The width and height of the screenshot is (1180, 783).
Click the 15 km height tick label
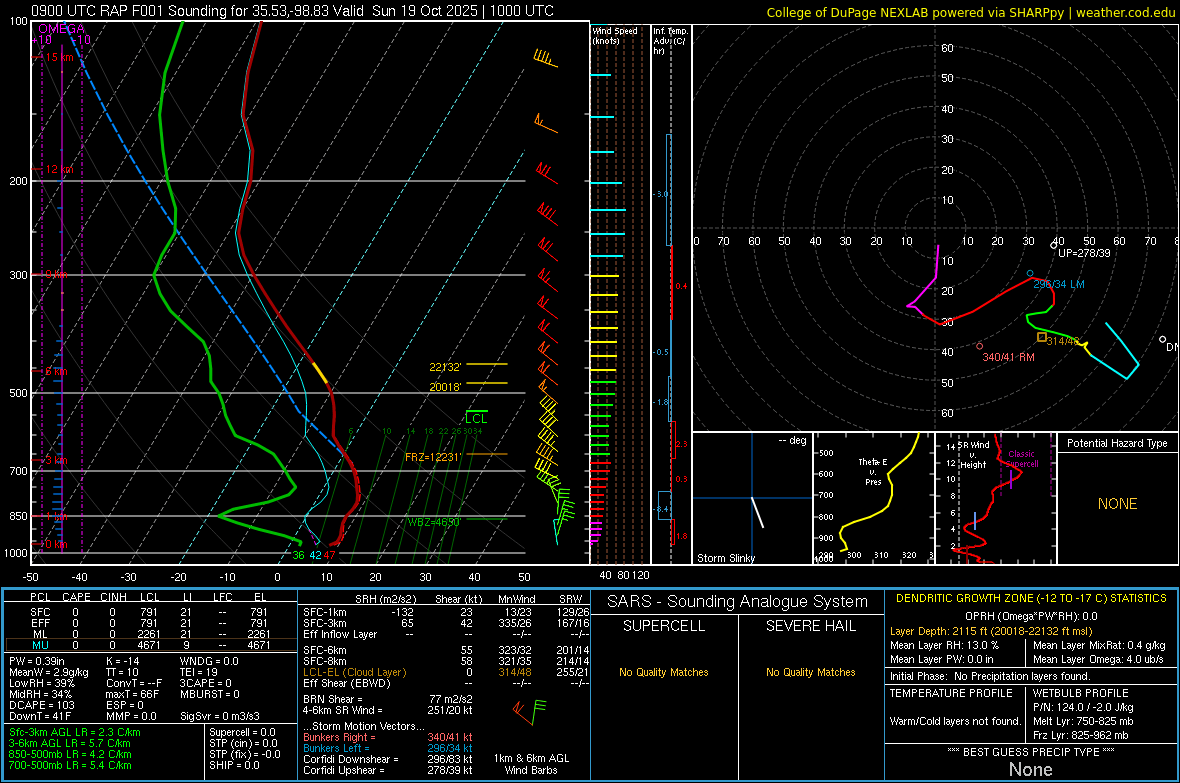(x=59, y=57)
